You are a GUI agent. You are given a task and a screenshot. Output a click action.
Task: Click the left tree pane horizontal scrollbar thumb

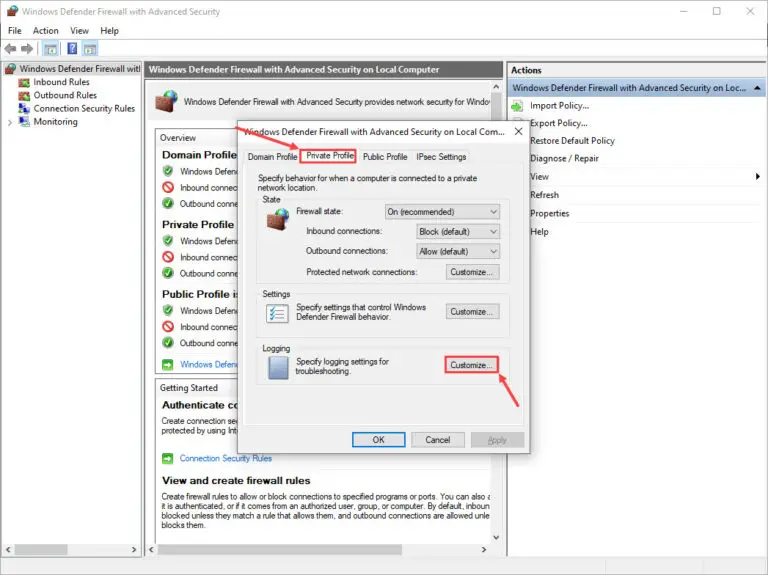[41, 550]
